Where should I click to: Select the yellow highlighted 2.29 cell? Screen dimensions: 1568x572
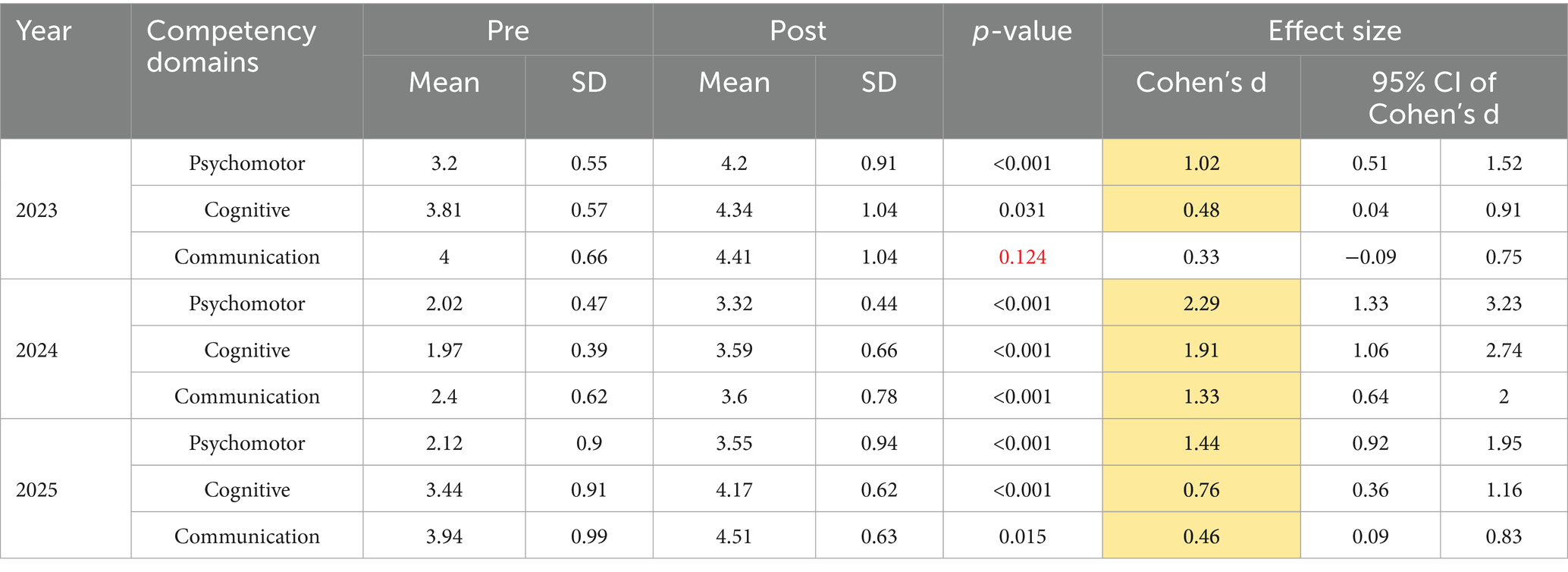[x=1201, y=304]
